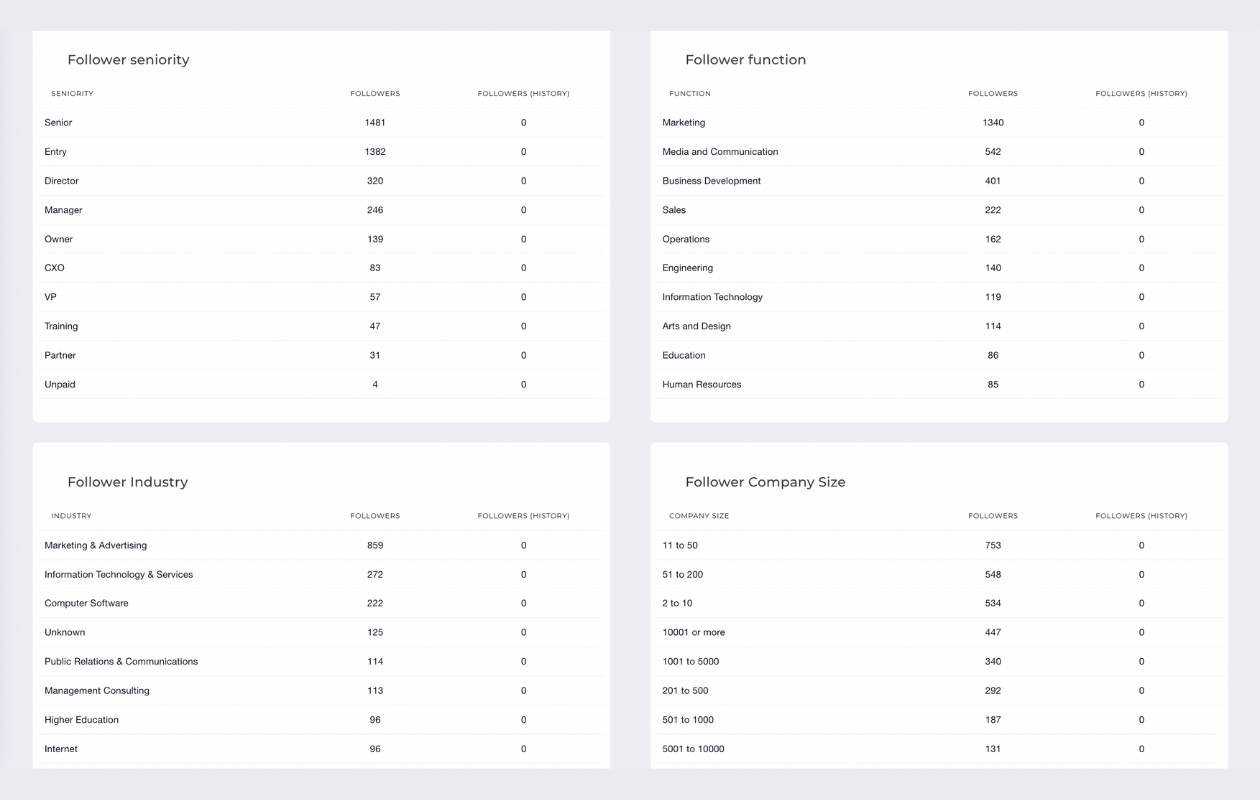This screenshot has width=1260, height=800.
Task: Click the Marketing function label
Action: coord(683,123)
